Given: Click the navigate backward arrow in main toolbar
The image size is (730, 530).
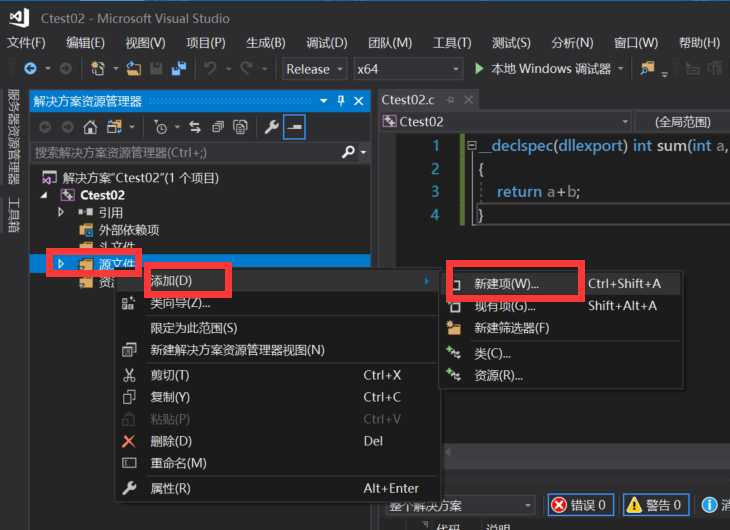Looking at the screenshot, I should tap(31, 69).
